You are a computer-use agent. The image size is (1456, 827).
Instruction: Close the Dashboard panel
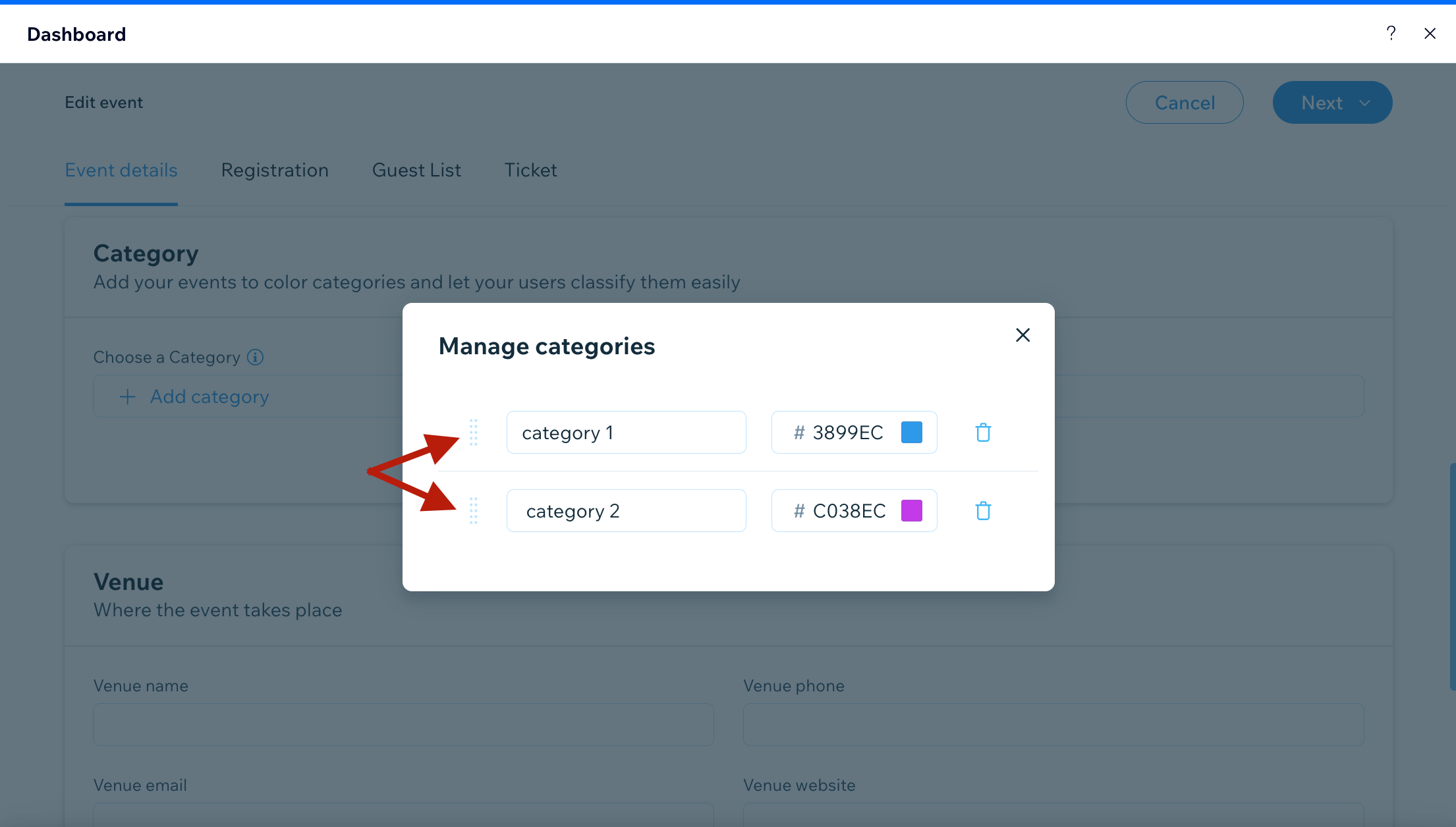click(x=1430, y=34)
